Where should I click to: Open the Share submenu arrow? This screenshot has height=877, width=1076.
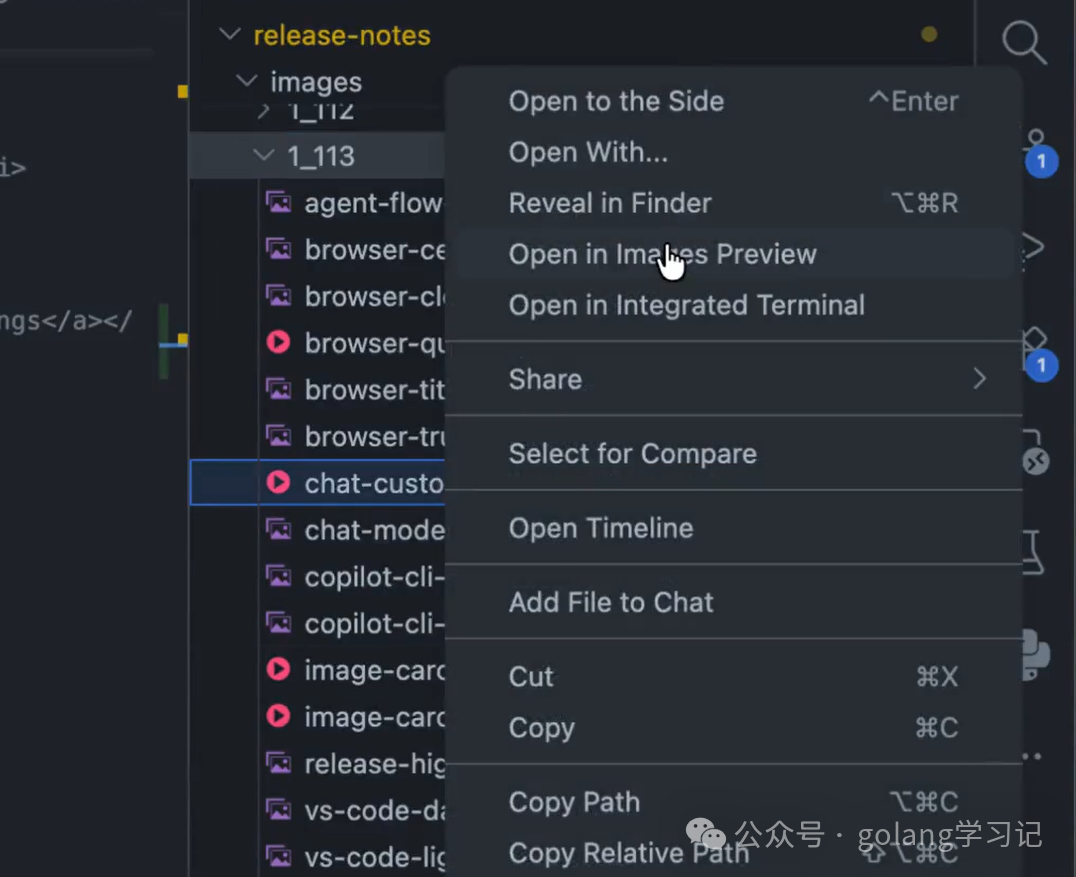tap(978, 379)
